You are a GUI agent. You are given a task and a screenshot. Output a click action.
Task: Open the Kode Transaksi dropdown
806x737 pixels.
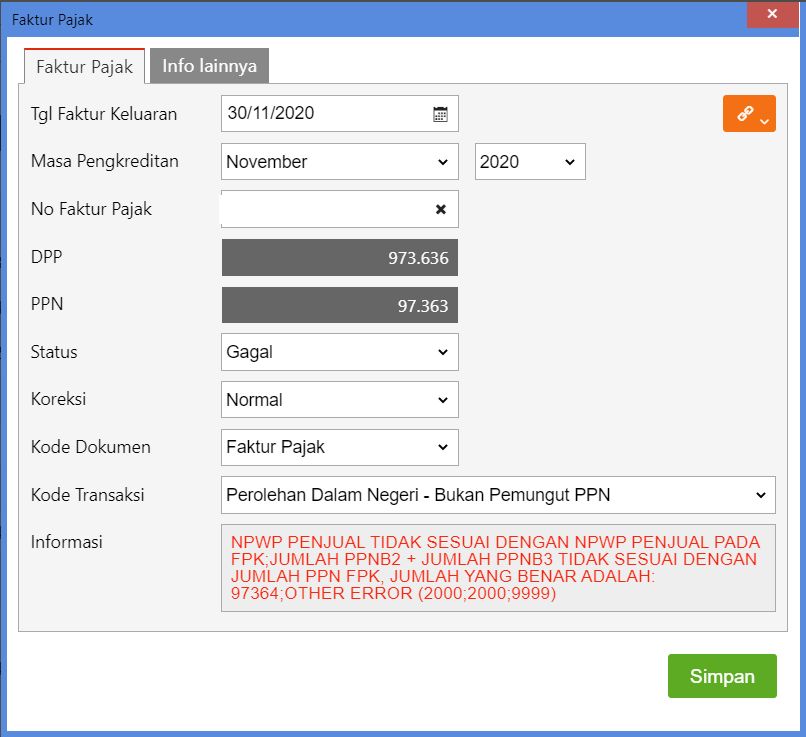click(498, 495)
